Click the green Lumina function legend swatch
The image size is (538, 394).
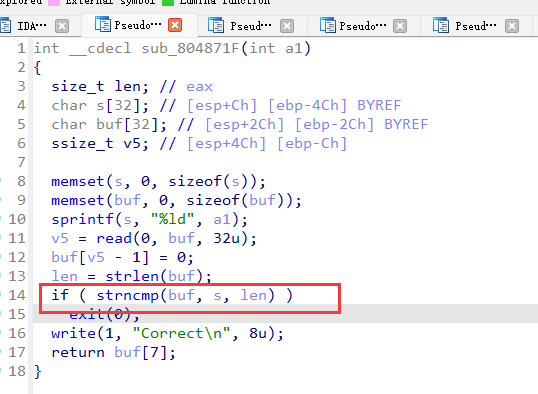pos(168,3)
